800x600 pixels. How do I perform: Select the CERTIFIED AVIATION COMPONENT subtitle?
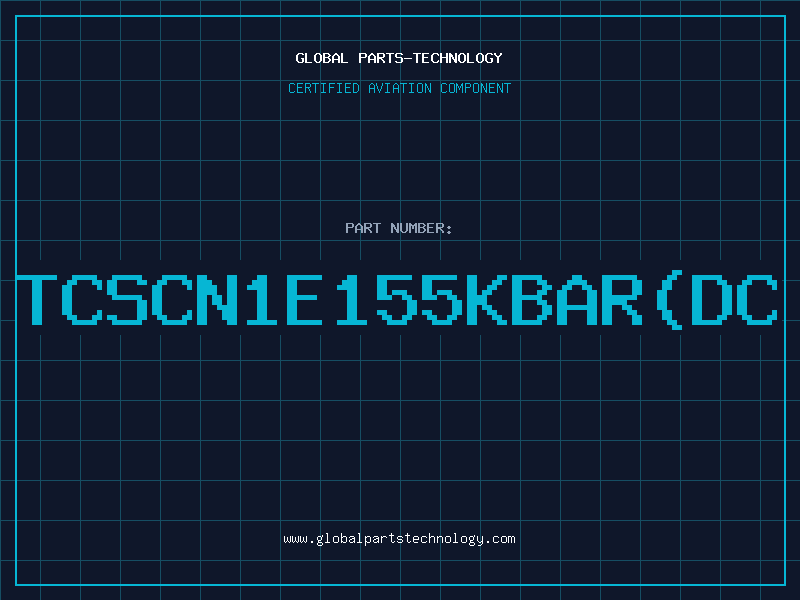pyautogui.click(x=399, y=88)
